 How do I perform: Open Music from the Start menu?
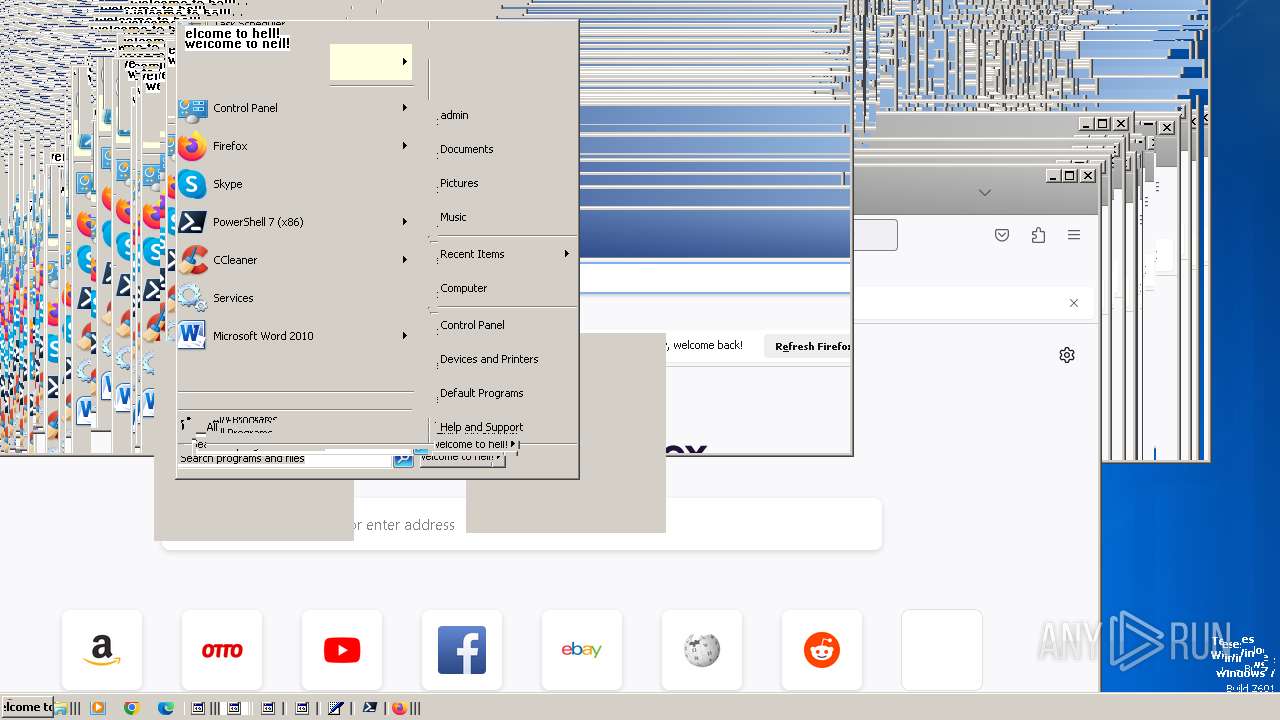point(453,217)
